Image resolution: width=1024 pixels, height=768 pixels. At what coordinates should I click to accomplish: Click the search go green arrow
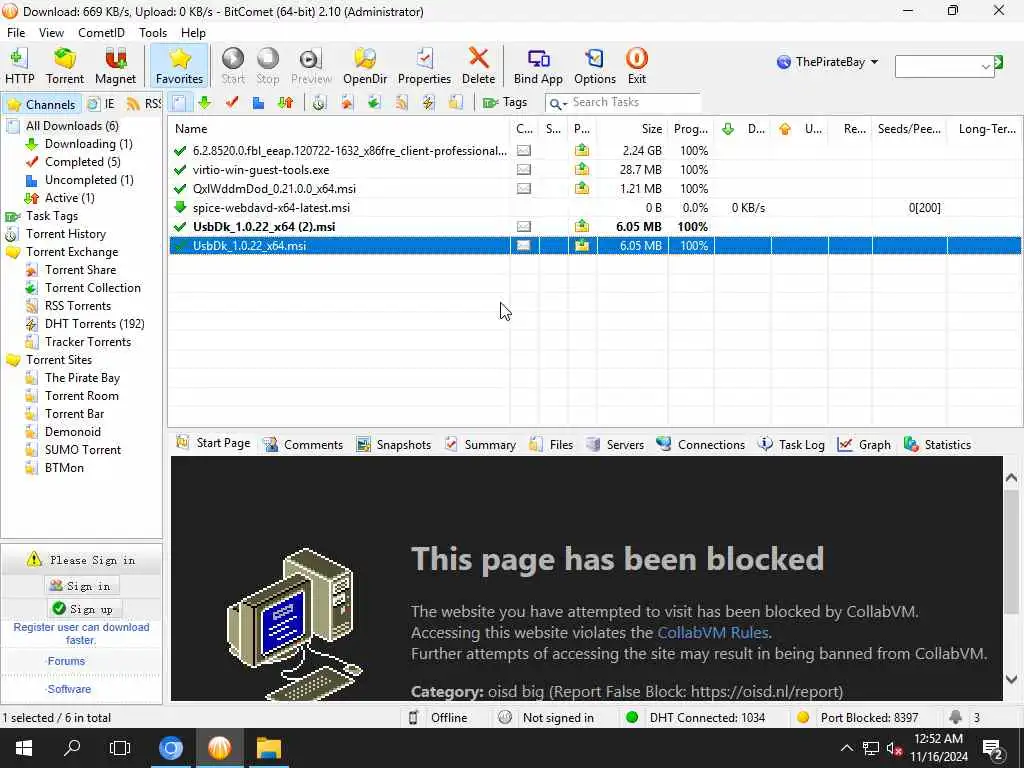[999, 62]
